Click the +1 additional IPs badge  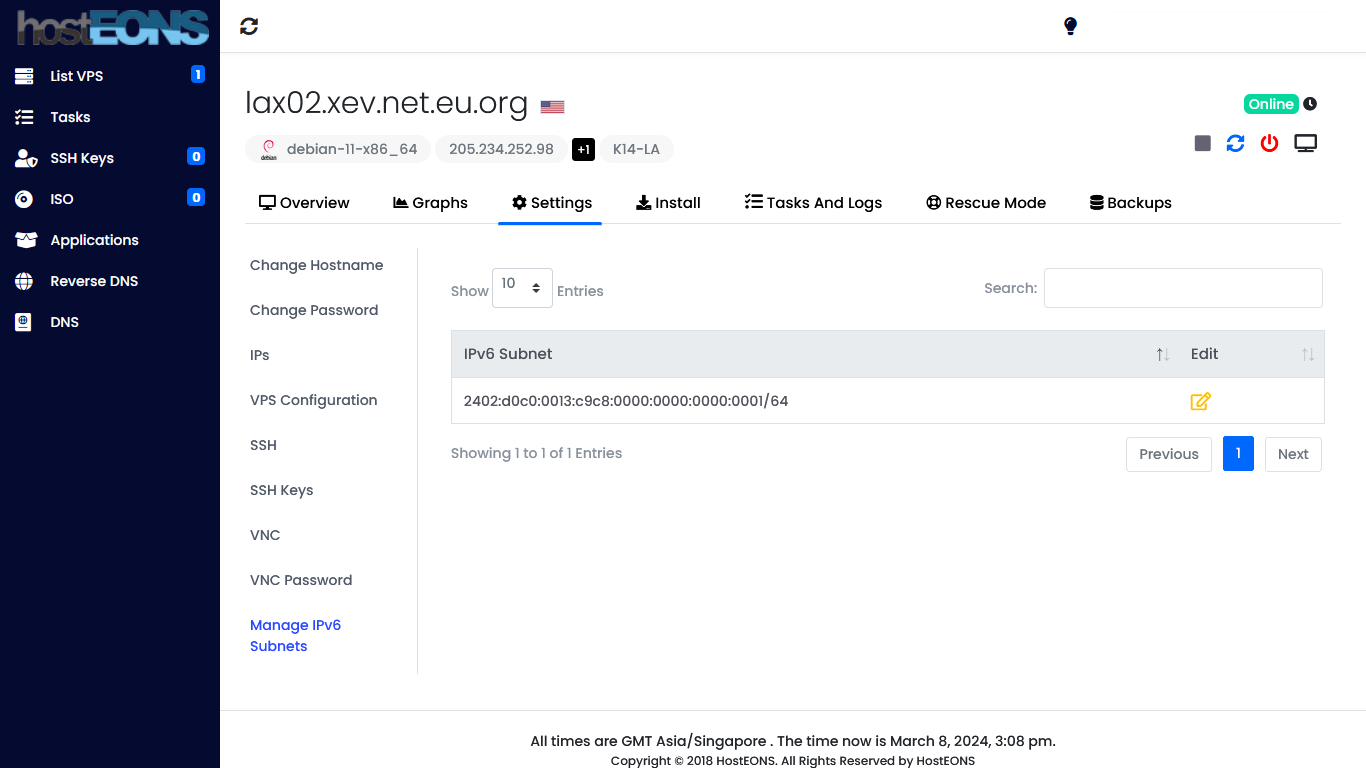pyautogui.click(x=583, y=149)
